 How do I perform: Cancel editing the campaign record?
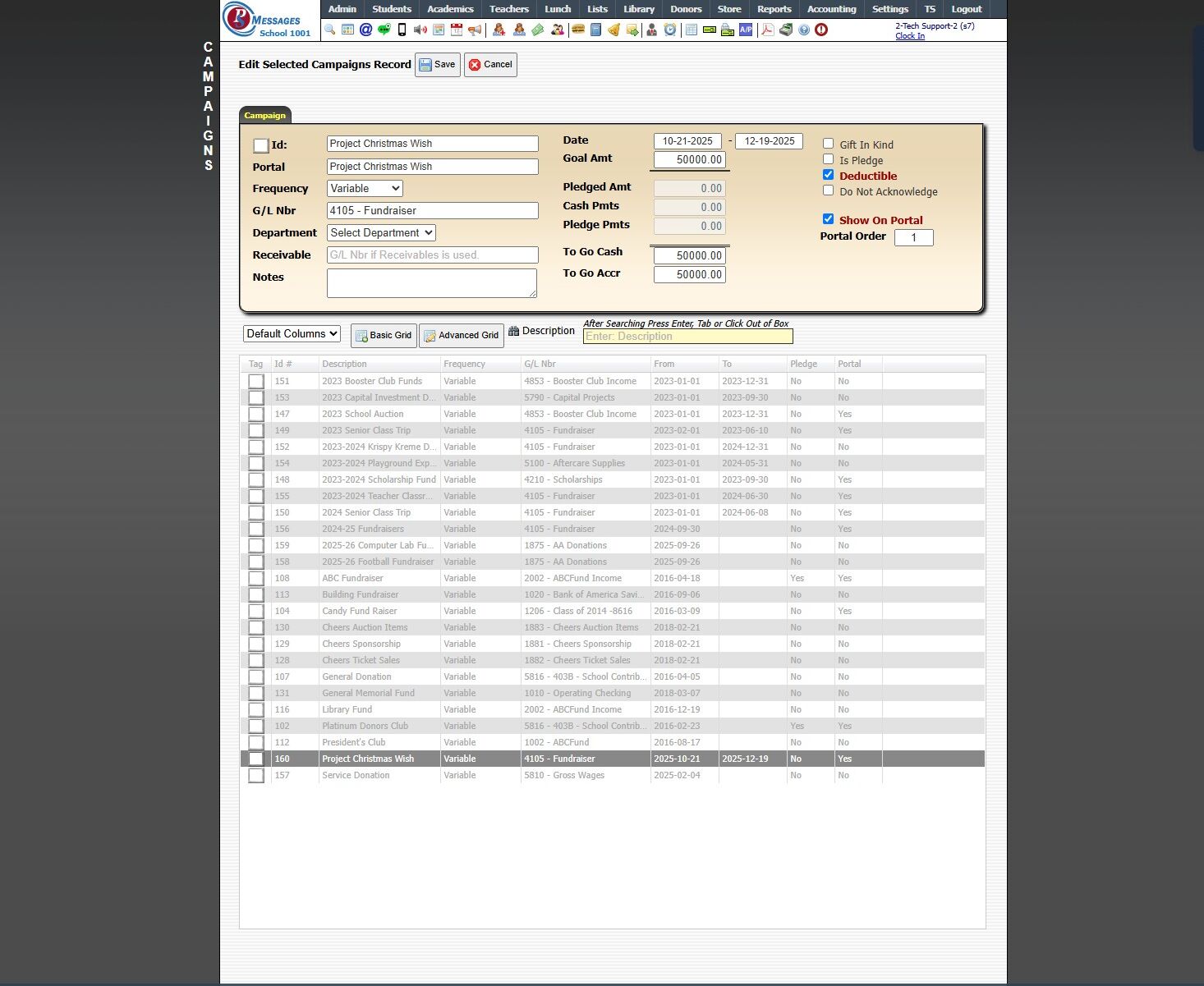click(x=490, y=65)
